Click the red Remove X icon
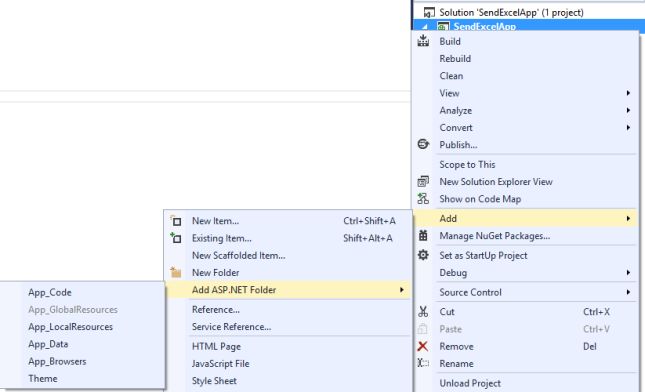Screen dimensions: 645x392 (x=422, y=346)
